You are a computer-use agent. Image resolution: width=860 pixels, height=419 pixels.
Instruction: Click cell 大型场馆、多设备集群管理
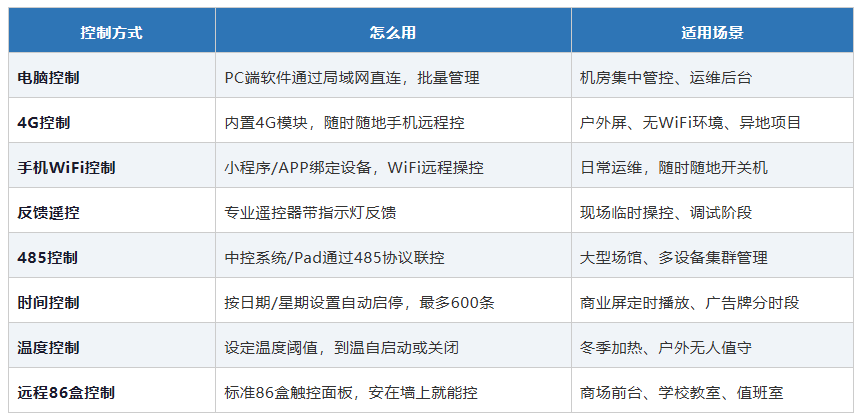pos(712,255)
